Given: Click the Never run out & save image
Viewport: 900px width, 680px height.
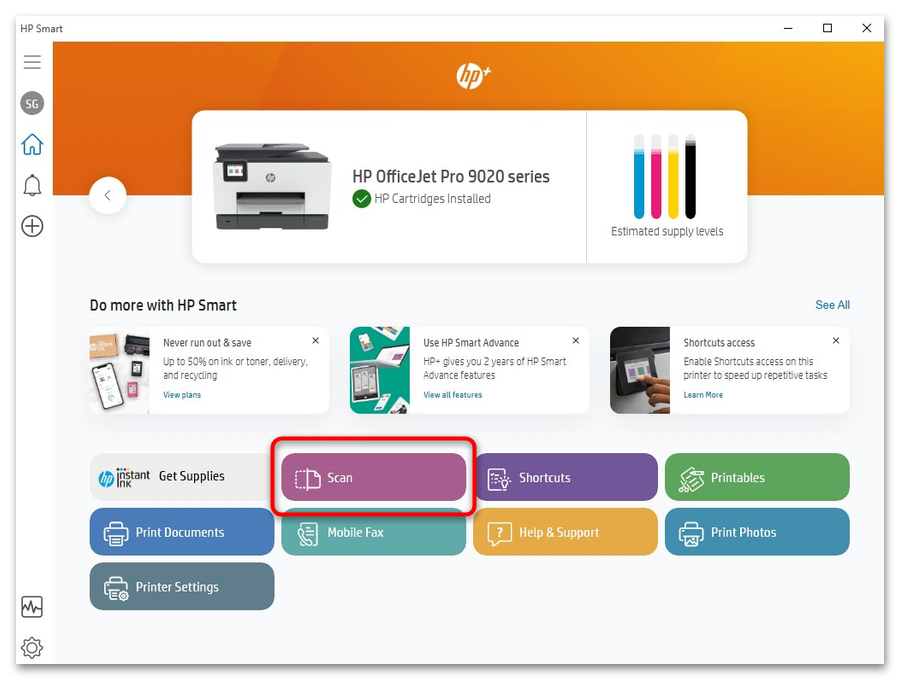Looking at the screenshot, I should pyautogui.click(x=119, y=370).
